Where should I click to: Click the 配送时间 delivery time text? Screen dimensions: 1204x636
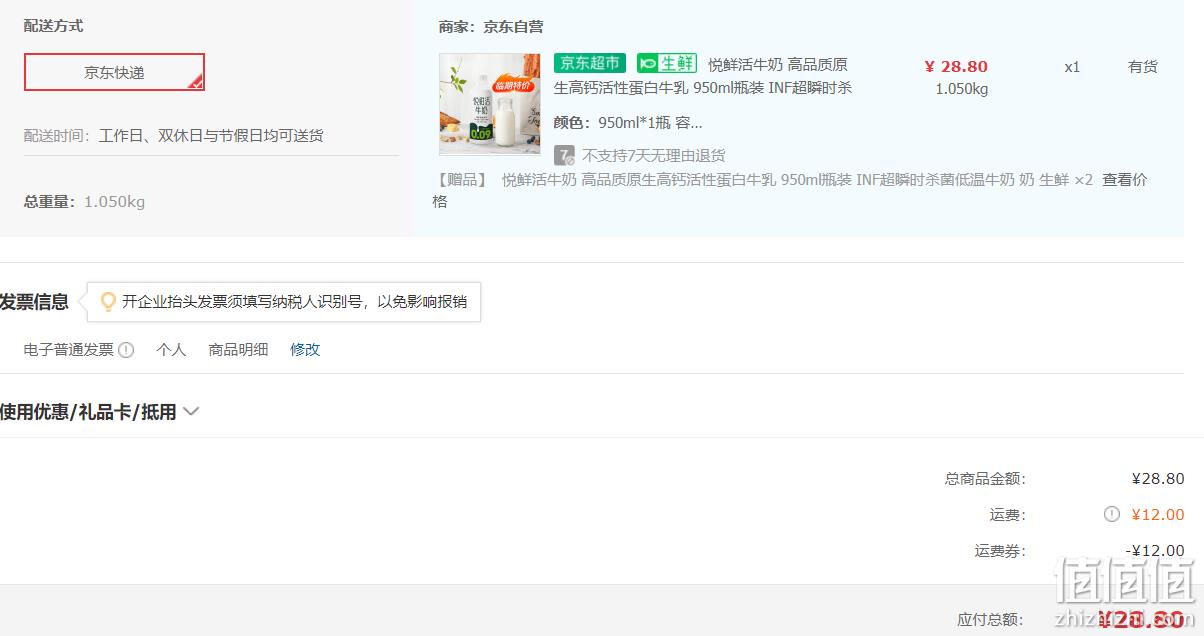pyautogui.click(x=173, y=136)
